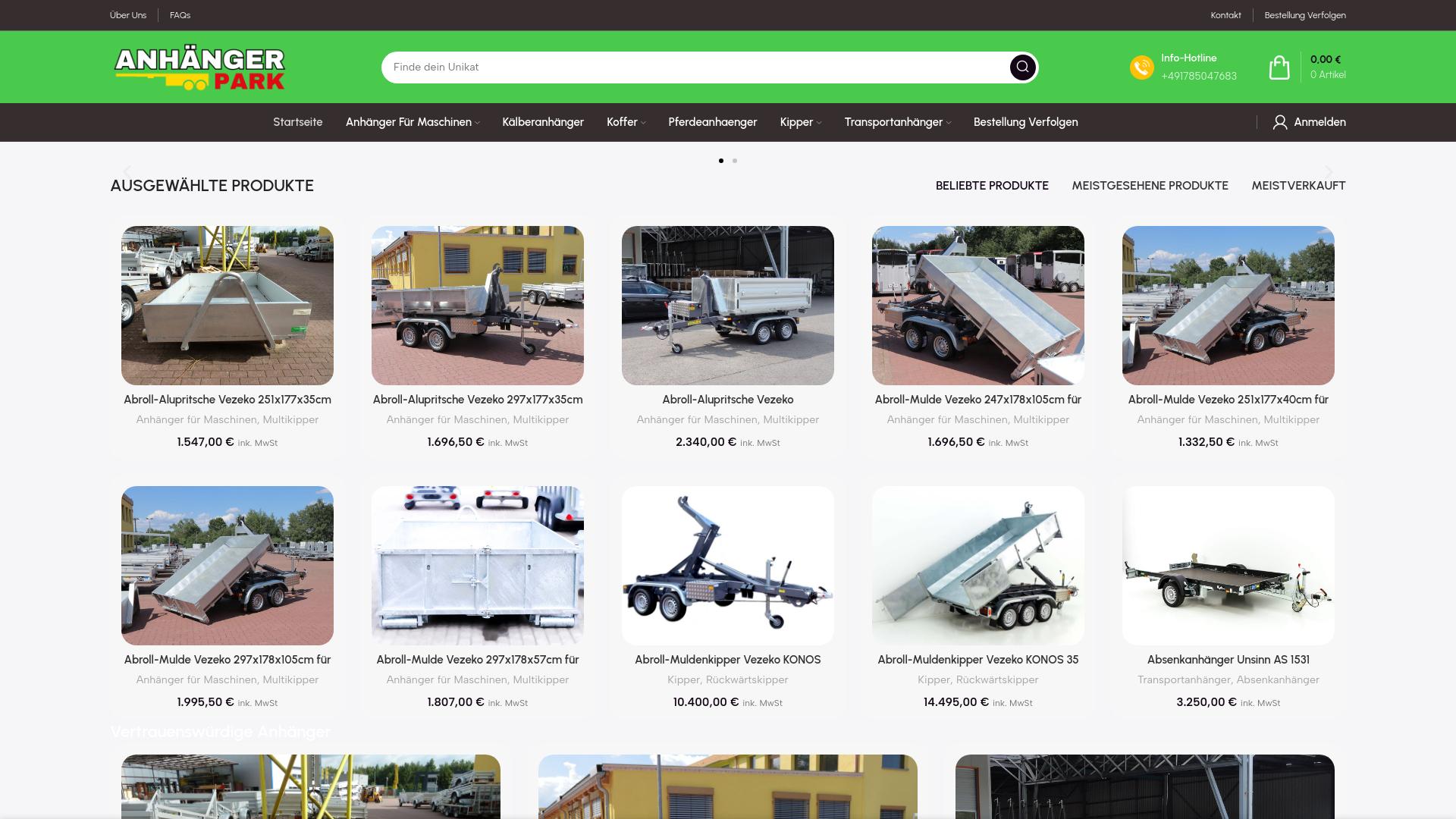Select the second carousel dot

(x=735, y=161)
